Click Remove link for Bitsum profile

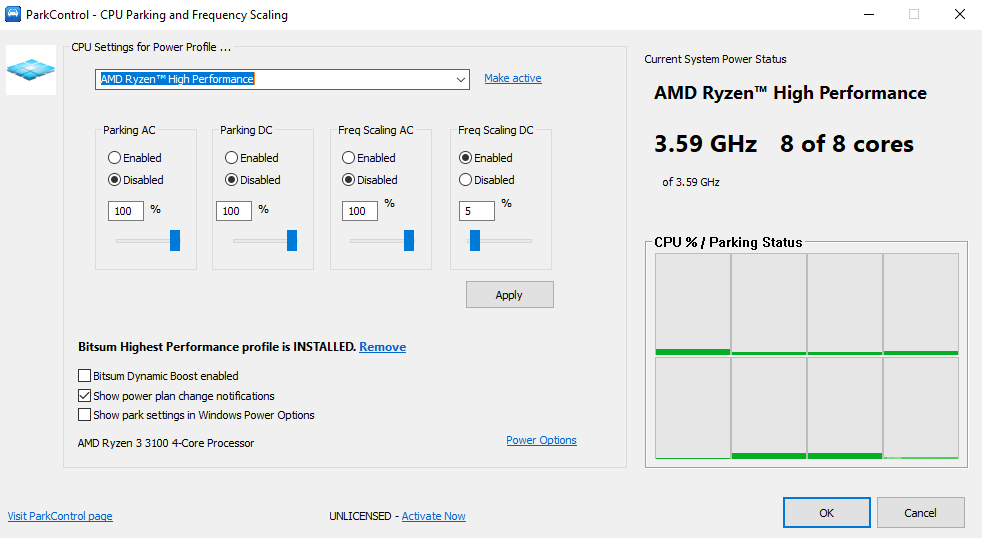(382, 347)
